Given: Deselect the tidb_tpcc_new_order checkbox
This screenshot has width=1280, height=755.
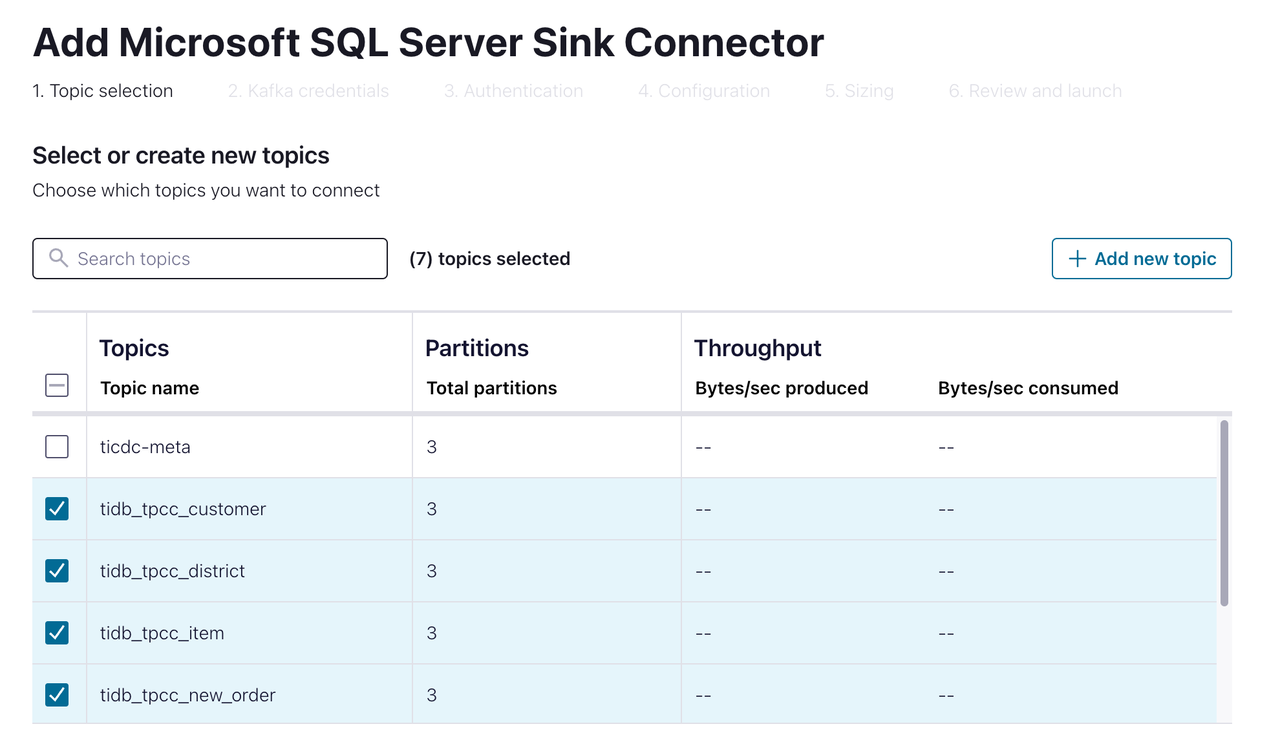Looking at the screenshot, I should (x=57, y=695).
